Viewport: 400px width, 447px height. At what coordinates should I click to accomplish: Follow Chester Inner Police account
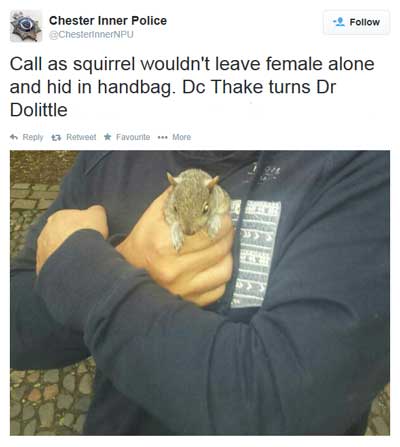tap(356, 22)
